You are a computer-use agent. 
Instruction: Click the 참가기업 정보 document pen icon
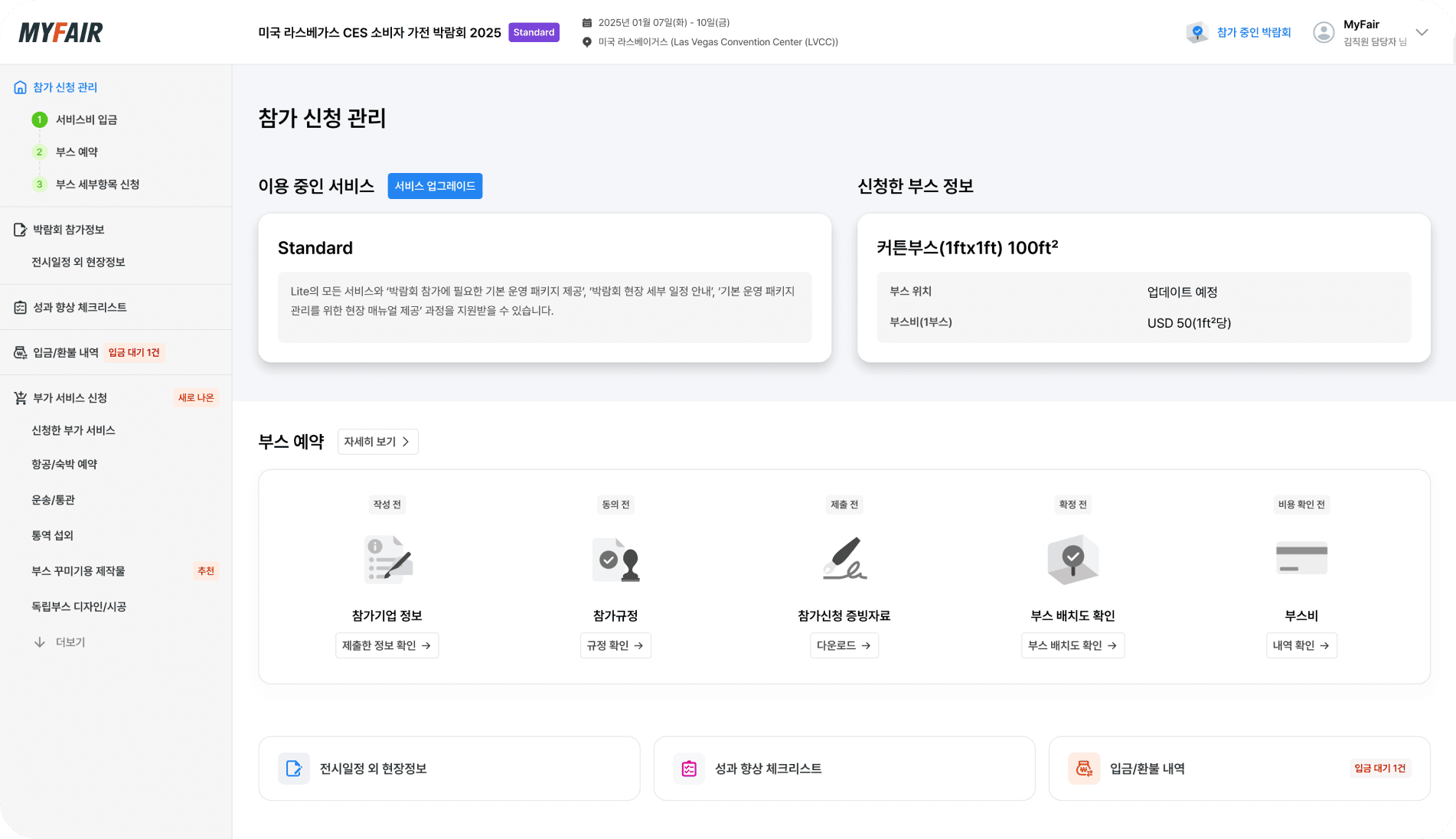[x=387, y=560]
